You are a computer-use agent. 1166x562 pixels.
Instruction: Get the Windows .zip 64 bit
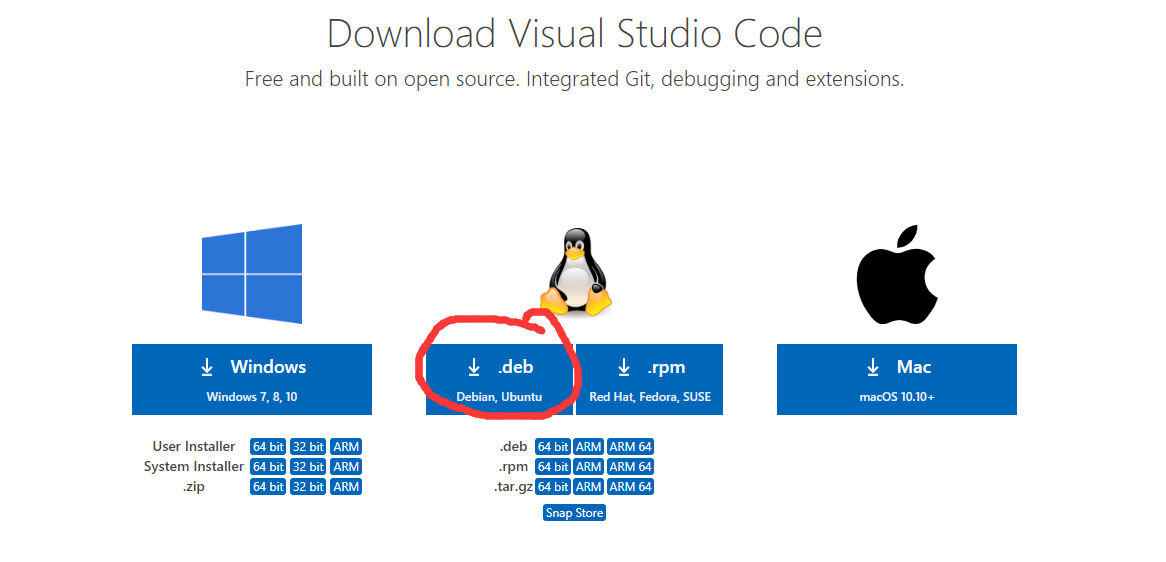268,487
